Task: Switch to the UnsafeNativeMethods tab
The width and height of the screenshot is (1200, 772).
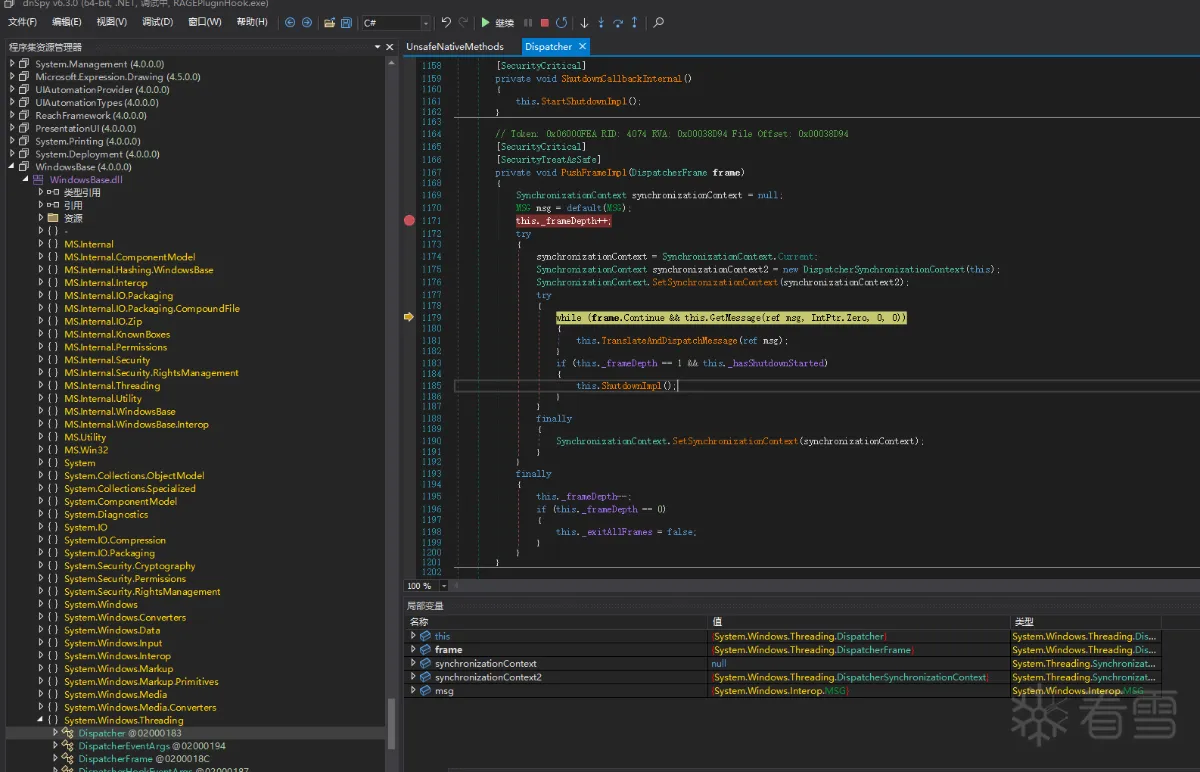Action: [x=455, y=47]
